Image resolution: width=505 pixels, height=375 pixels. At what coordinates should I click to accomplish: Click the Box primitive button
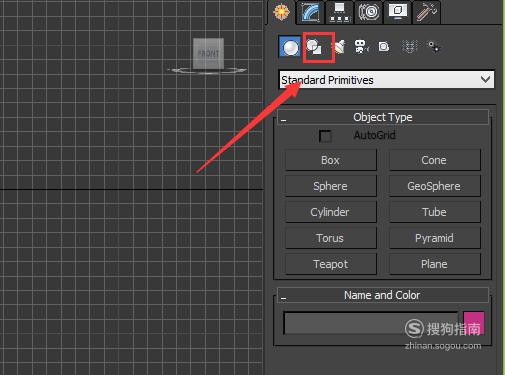pyautogui.click(x=331, y=160)
